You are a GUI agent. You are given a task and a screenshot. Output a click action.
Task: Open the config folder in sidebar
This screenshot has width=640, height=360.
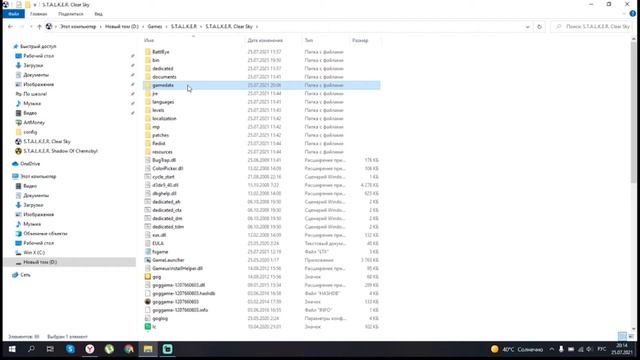click(x=30, y=132)
